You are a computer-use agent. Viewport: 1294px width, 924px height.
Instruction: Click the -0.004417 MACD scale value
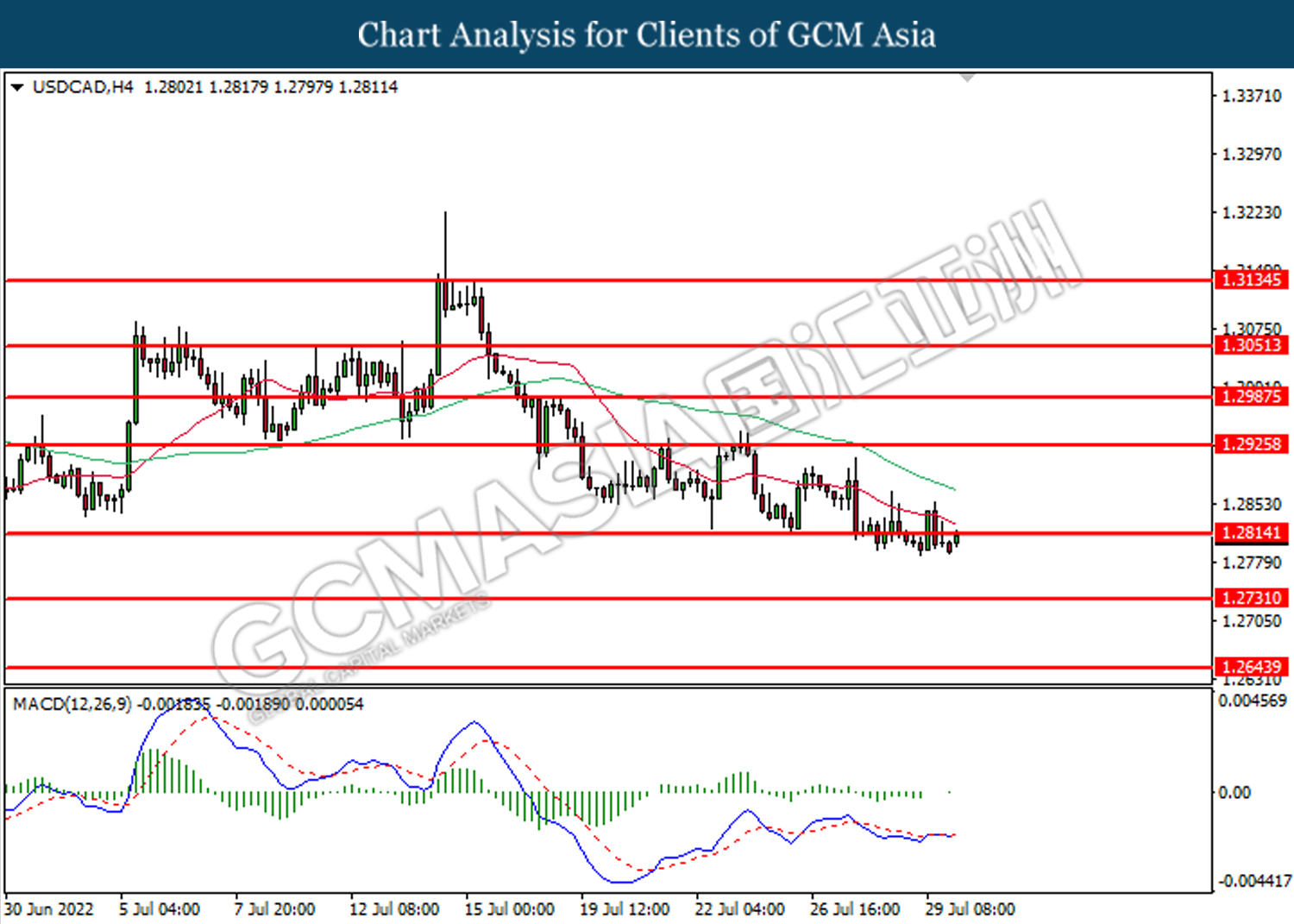point(1254,881)
